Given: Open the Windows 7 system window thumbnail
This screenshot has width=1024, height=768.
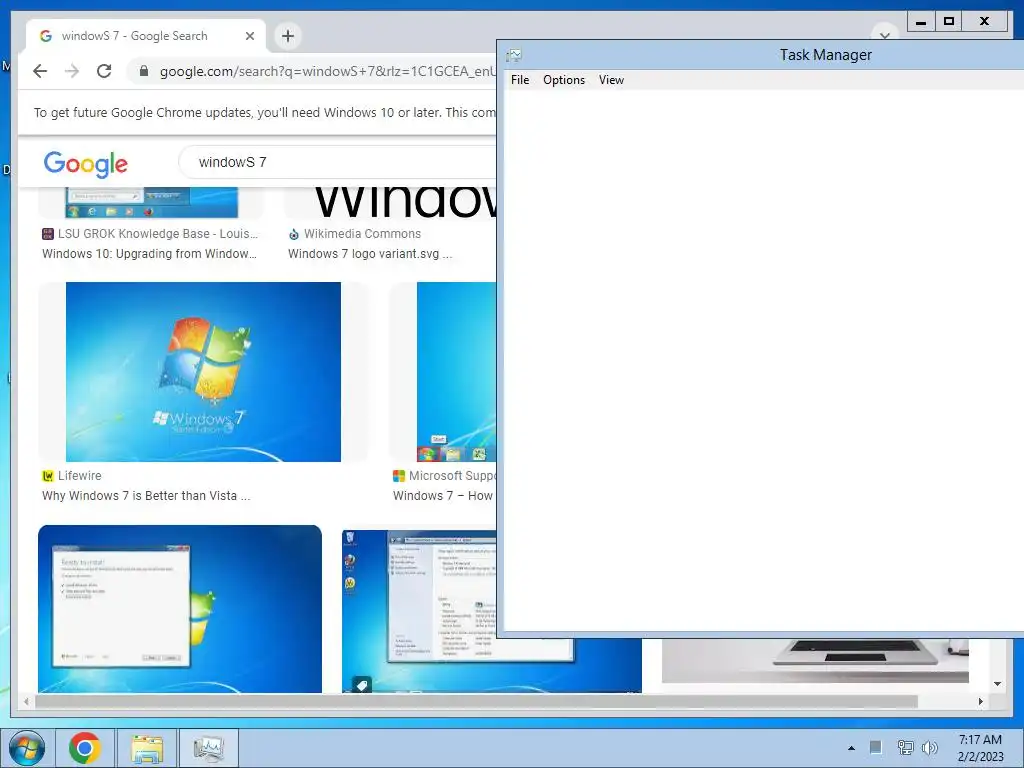Looking at the screenshot, I should coord(419,611).
